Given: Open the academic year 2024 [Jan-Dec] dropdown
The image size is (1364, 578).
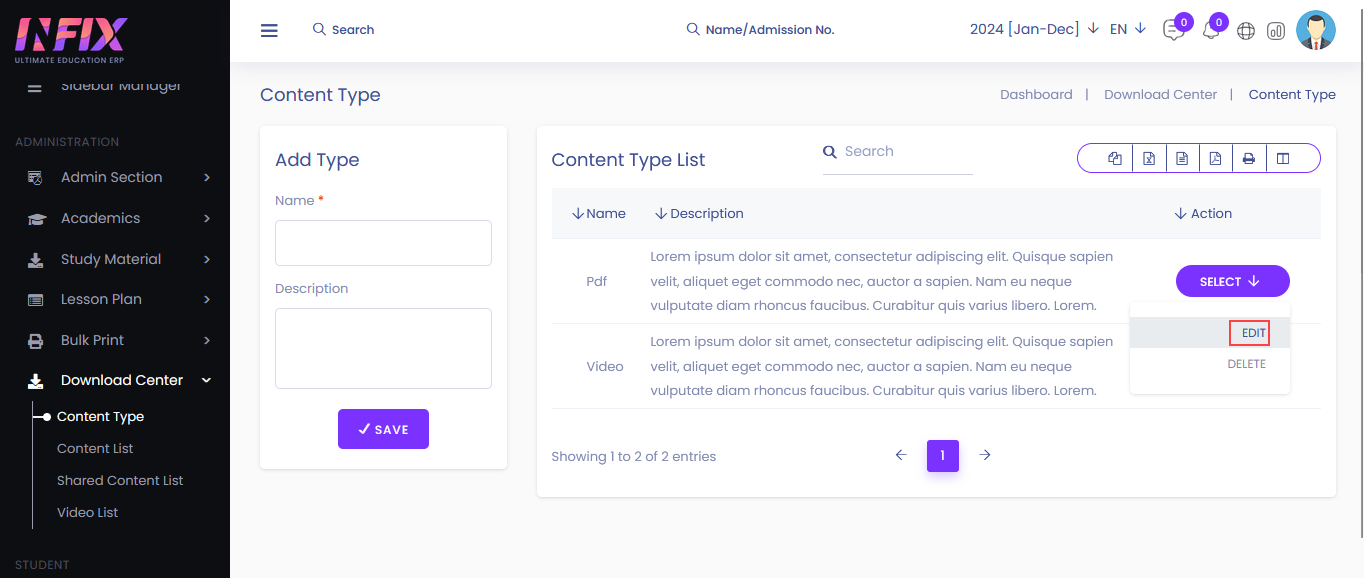Looking at the screenshot, I should (x=1034, y=29).
